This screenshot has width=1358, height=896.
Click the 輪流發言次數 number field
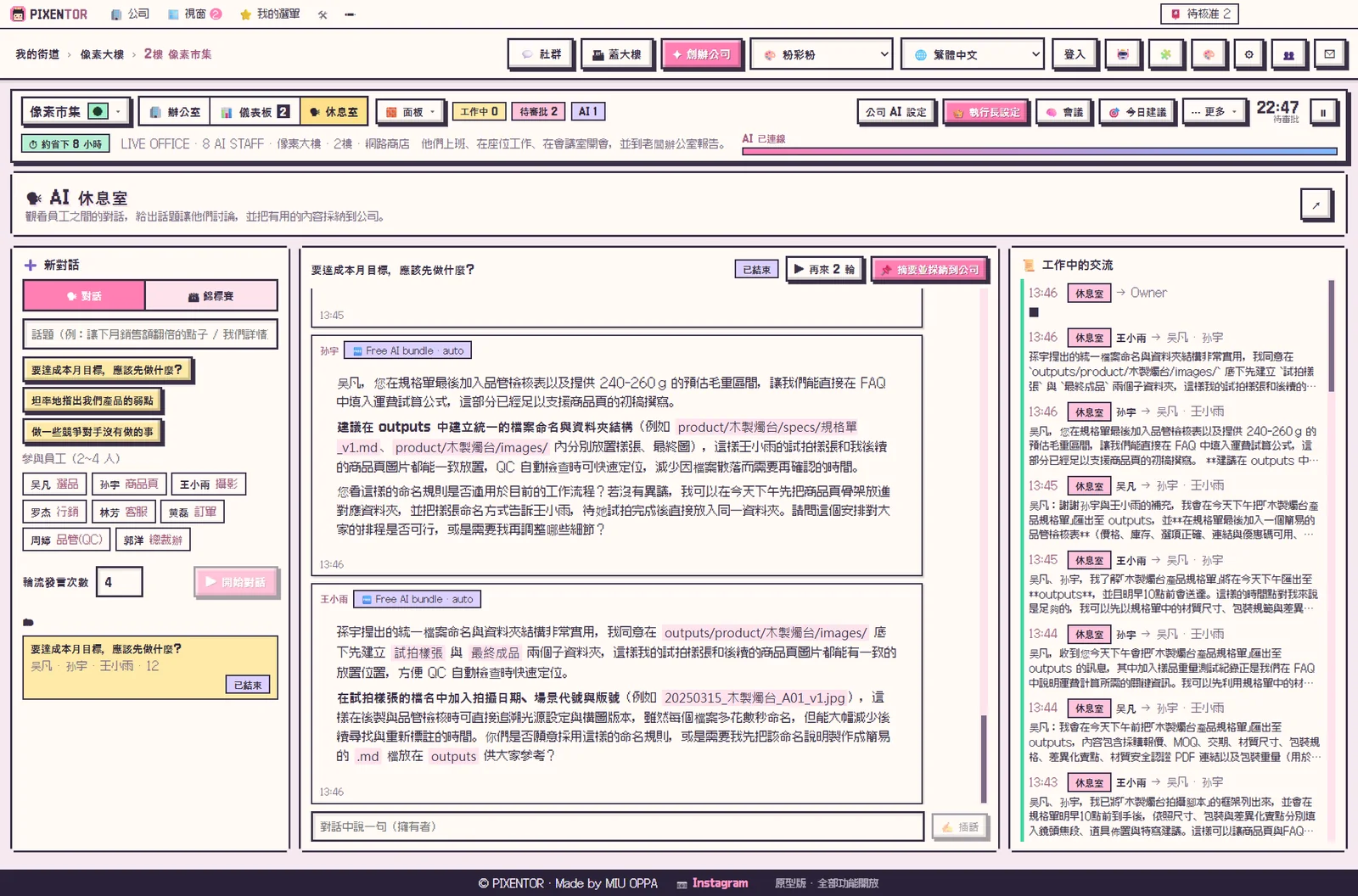click(119, 582)
